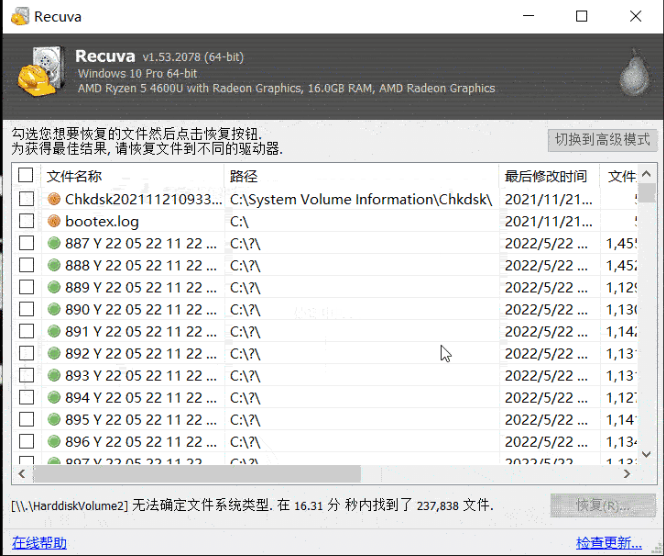664x556 pixels.
Task: Click the Recuva title bar app icon
Action: point(19,17)
